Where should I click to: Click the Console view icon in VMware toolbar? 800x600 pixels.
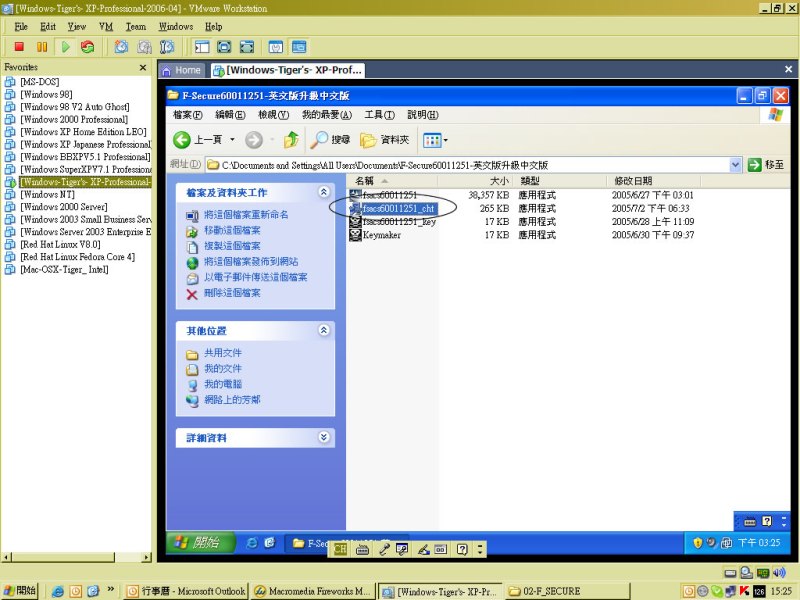299,47
